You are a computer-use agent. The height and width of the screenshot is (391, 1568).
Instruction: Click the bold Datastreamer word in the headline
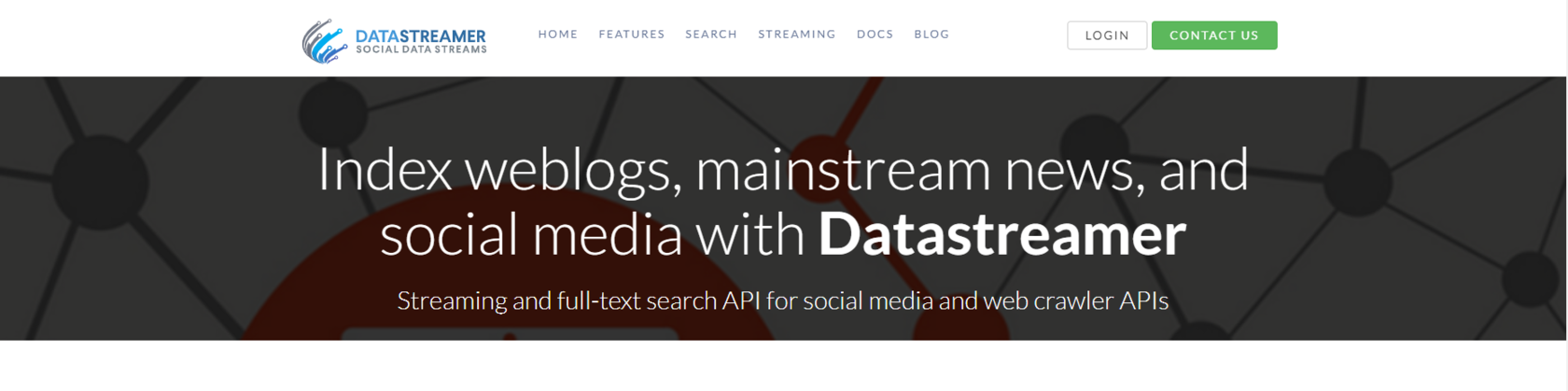click(1001, 234)
